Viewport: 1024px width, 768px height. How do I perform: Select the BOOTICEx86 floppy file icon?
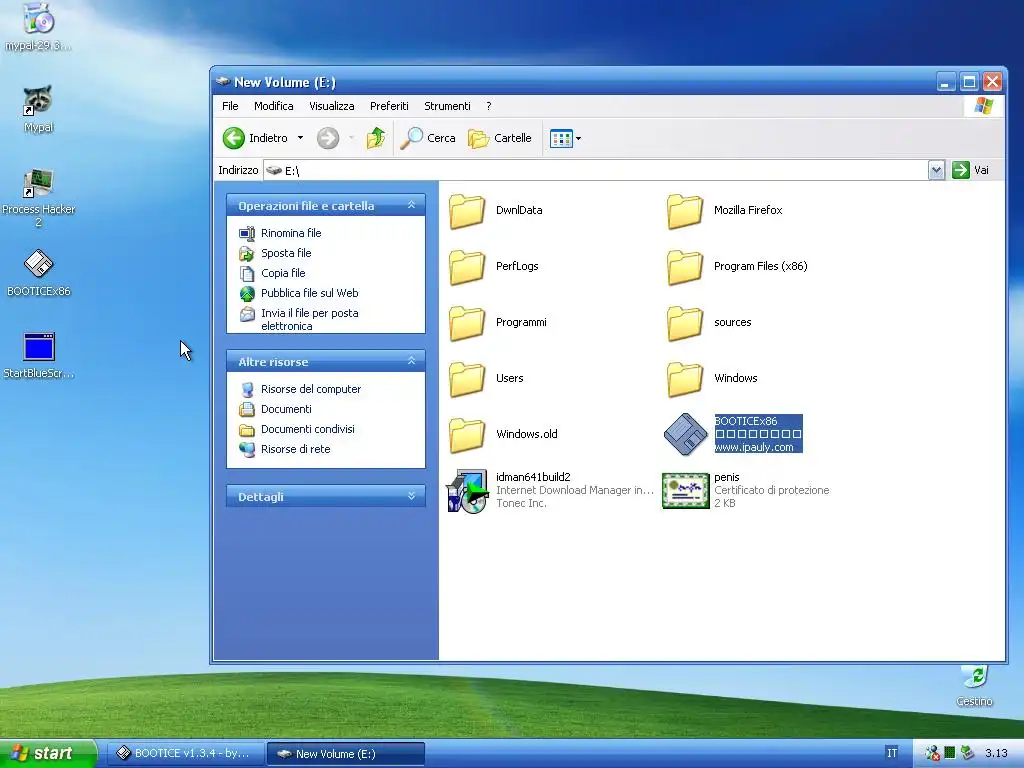[686, 434]
